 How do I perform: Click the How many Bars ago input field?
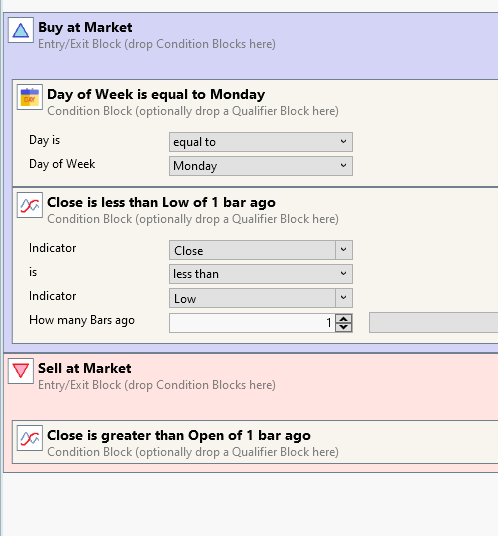point(252,323)
